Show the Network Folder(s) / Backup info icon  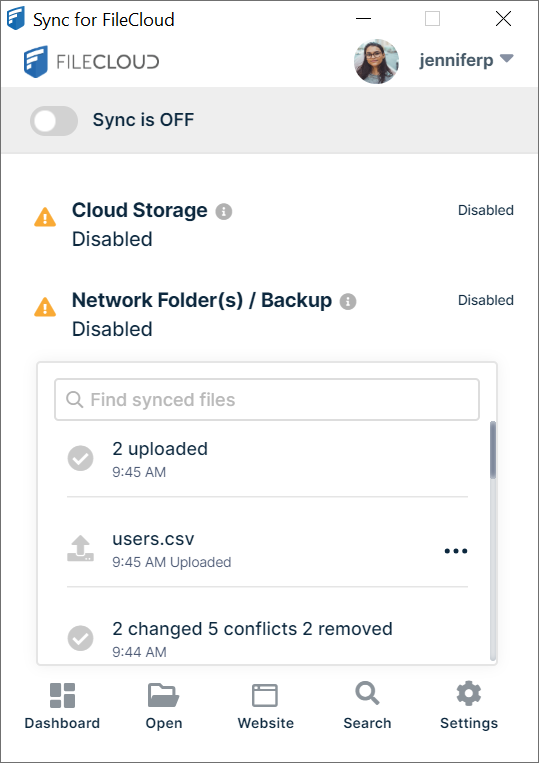(x=348, y=302)
